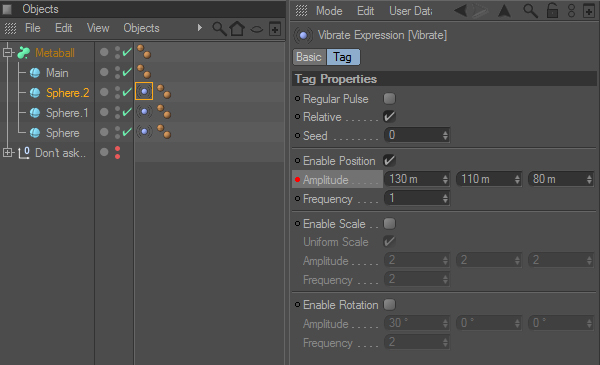The height and width of the screenshot is (365, 600).
Task: Click the up arrow in Attributes manager
Action: click(x=504, y=11)
